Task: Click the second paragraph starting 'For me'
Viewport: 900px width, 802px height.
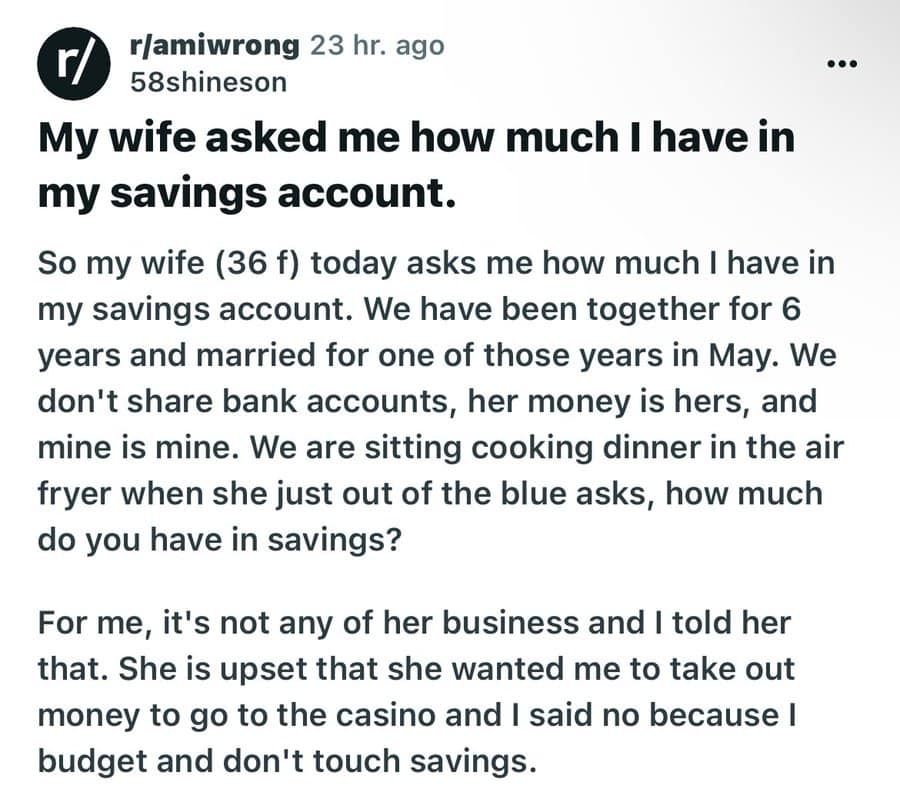Action: point(417,692)
